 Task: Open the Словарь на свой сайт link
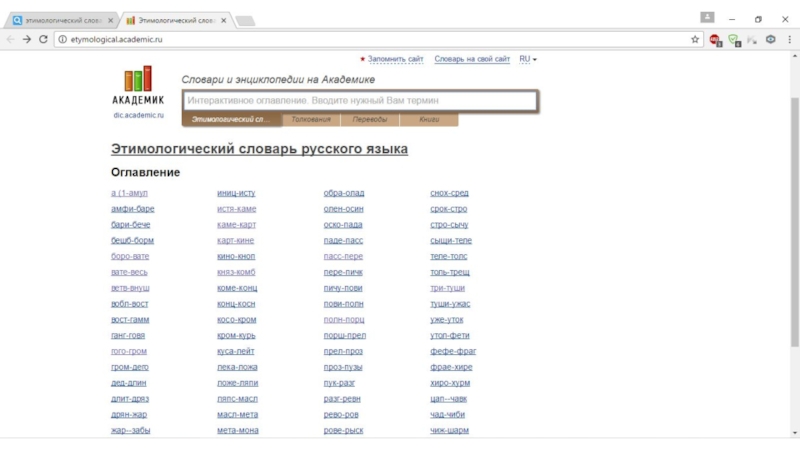point(472,59)
